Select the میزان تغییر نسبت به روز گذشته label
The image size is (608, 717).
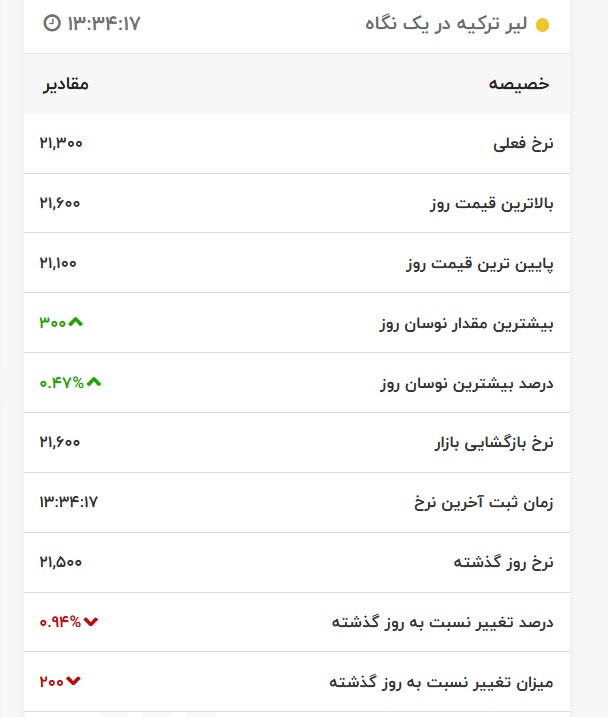(441, 682)
